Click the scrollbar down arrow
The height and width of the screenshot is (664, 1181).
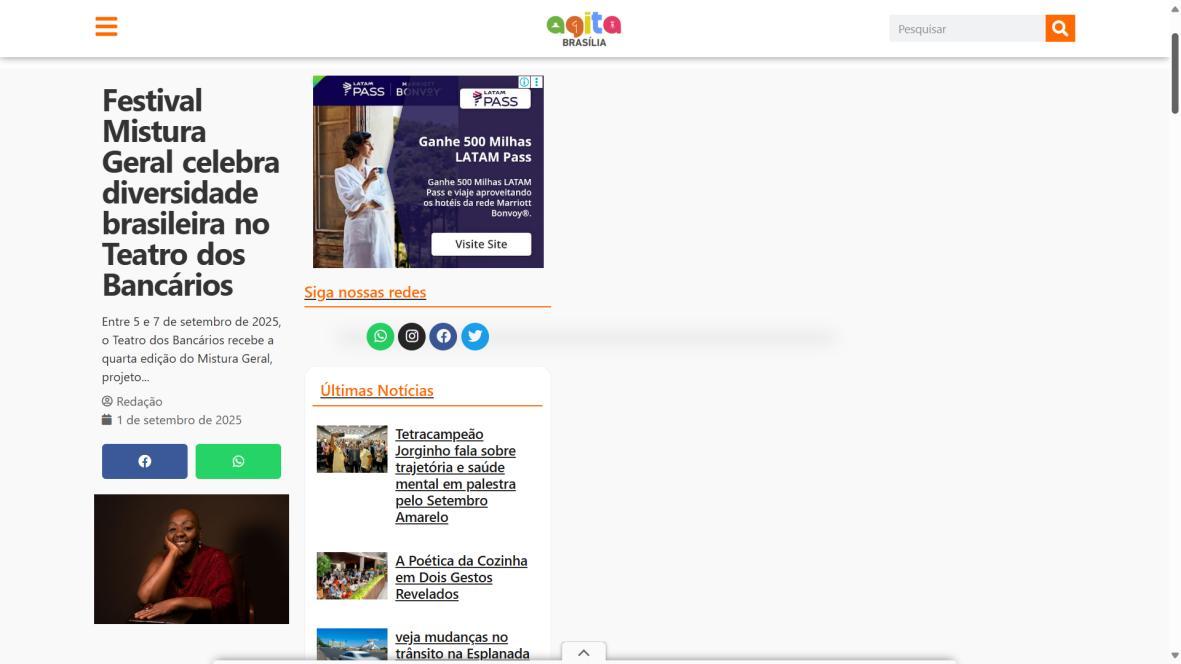(x=1174, y=656)
